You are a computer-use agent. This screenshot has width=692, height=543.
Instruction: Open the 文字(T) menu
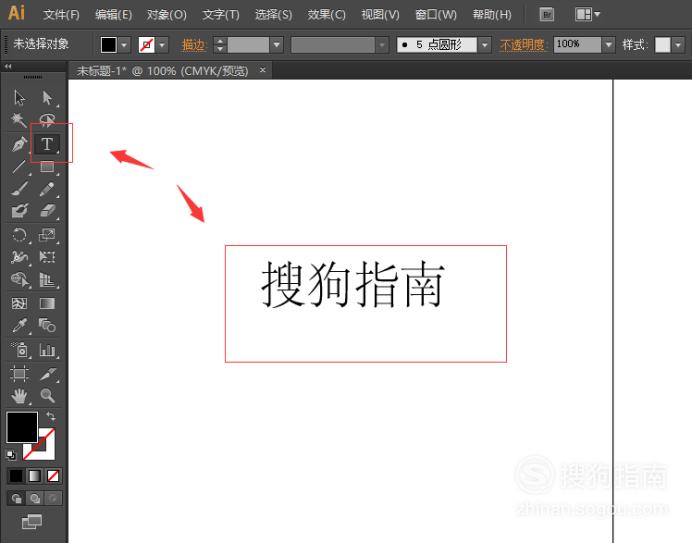[221, 15]
